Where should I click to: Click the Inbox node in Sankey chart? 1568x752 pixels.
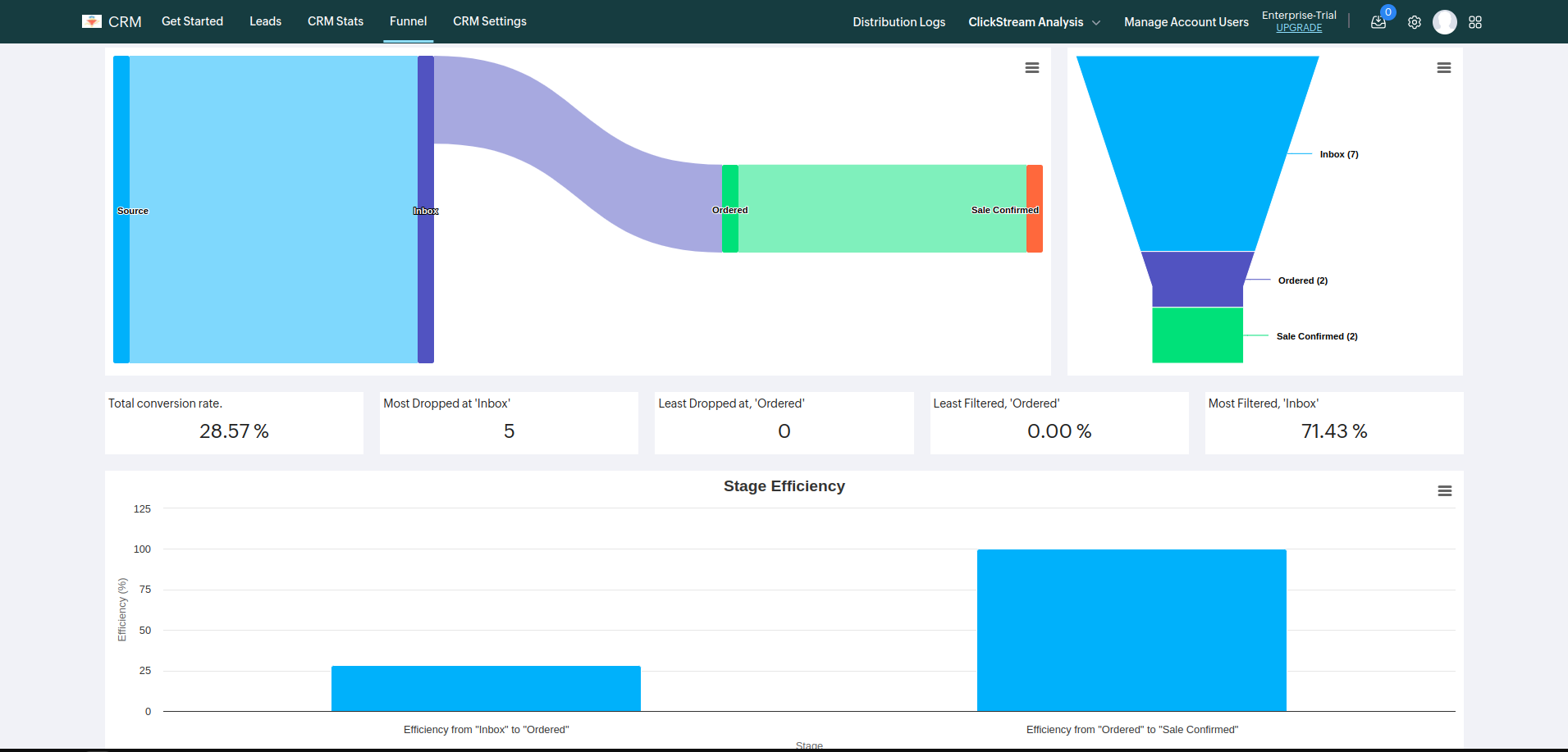click(426, 209)
